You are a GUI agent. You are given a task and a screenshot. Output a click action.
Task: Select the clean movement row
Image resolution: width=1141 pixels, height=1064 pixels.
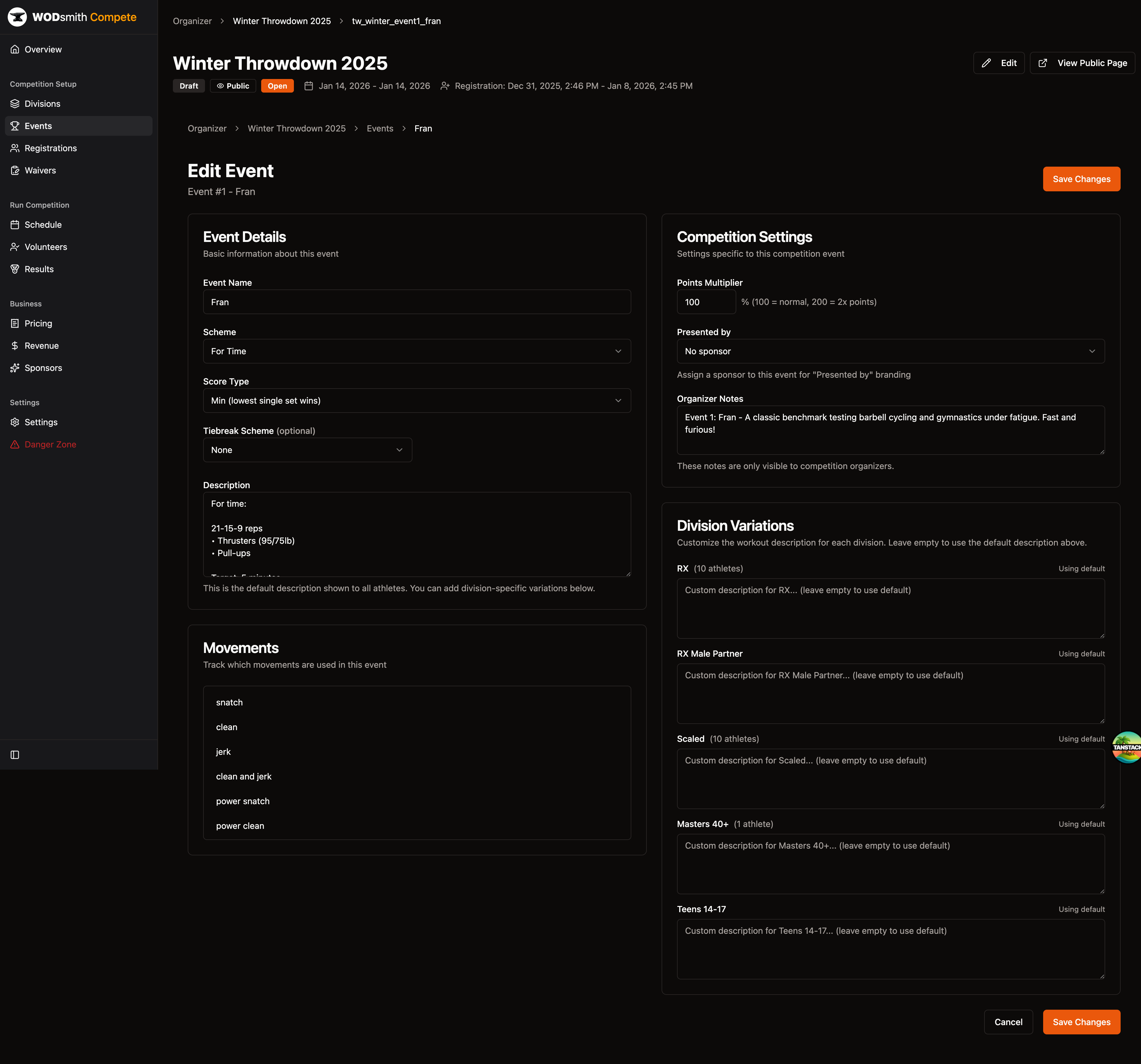tap(417, 727)
